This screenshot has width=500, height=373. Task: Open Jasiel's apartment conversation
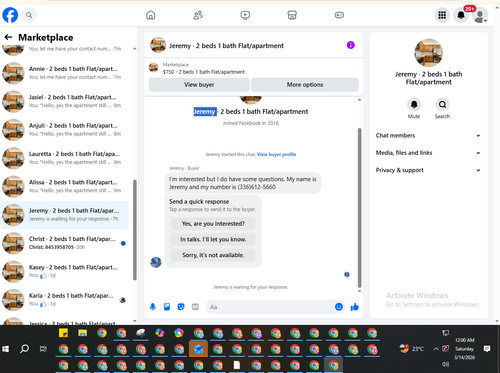pos(65,101)
